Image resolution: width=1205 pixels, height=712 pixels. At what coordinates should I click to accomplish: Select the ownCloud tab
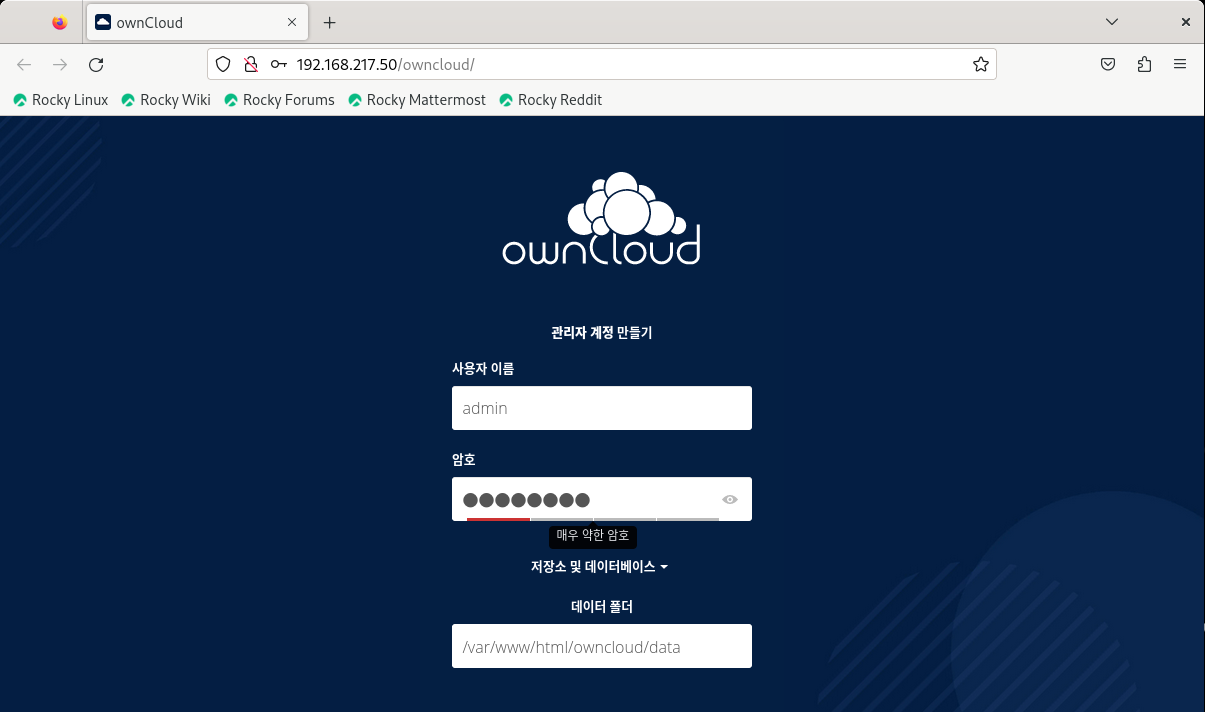point(196,22)
